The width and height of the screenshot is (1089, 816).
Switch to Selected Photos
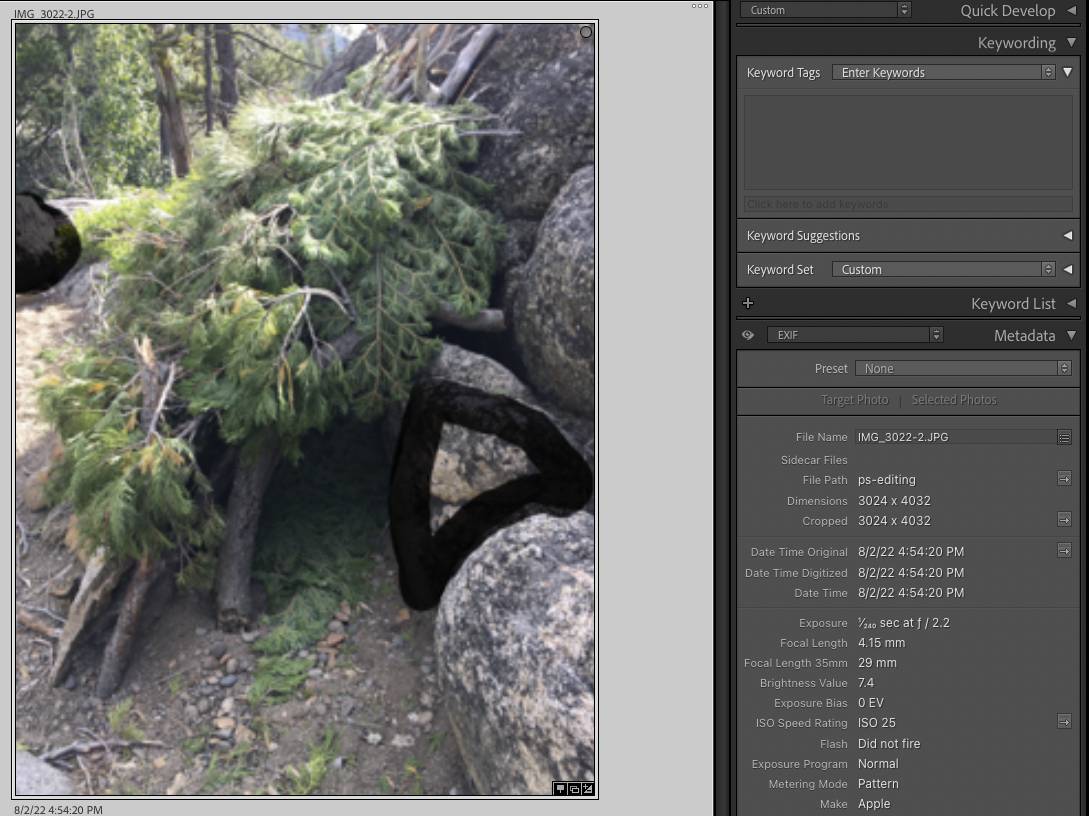(x=954, y=400)
